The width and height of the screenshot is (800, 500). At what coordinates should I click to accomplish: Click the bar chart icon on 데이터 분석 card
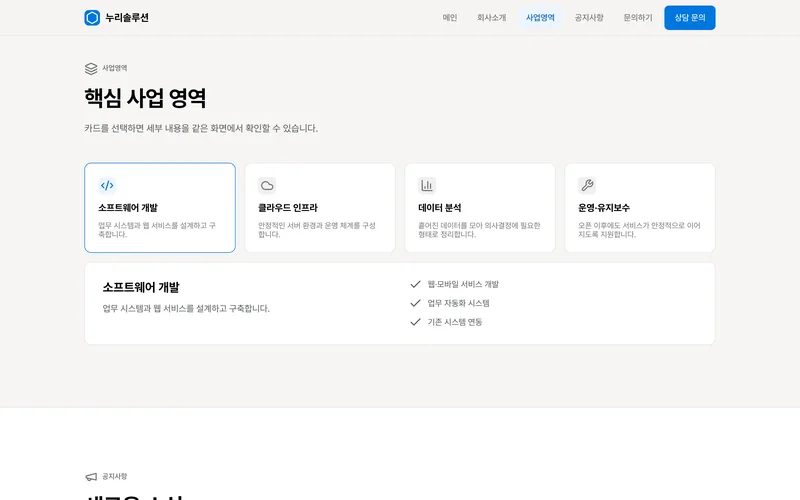click(x=427, y=185)
